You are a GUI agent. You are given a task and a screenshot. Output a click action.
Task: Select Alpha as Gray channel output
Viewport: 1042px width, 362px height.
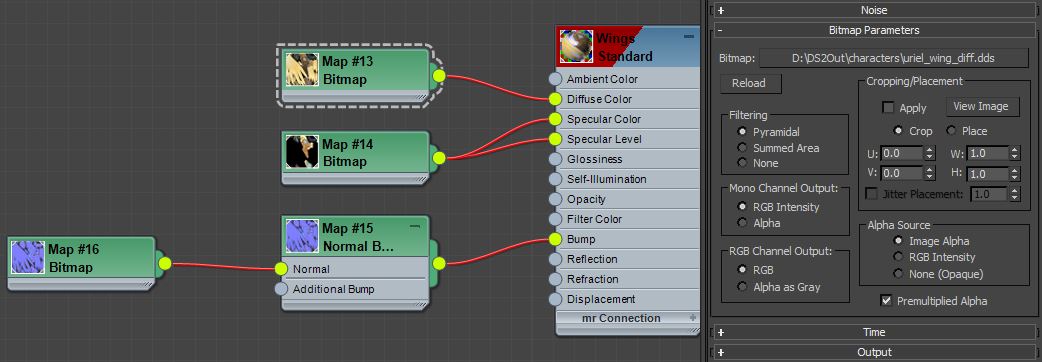pos(742,287)
